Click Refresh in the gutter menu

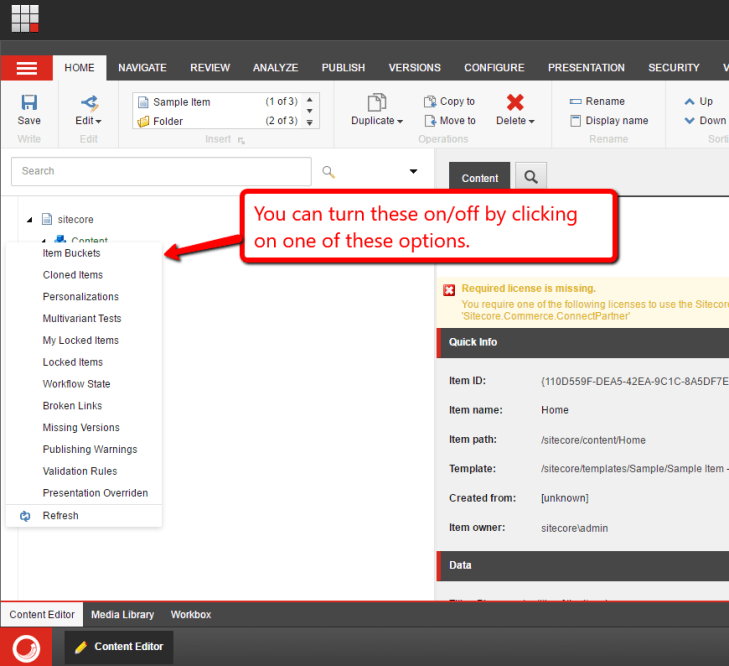pos(84,516)
